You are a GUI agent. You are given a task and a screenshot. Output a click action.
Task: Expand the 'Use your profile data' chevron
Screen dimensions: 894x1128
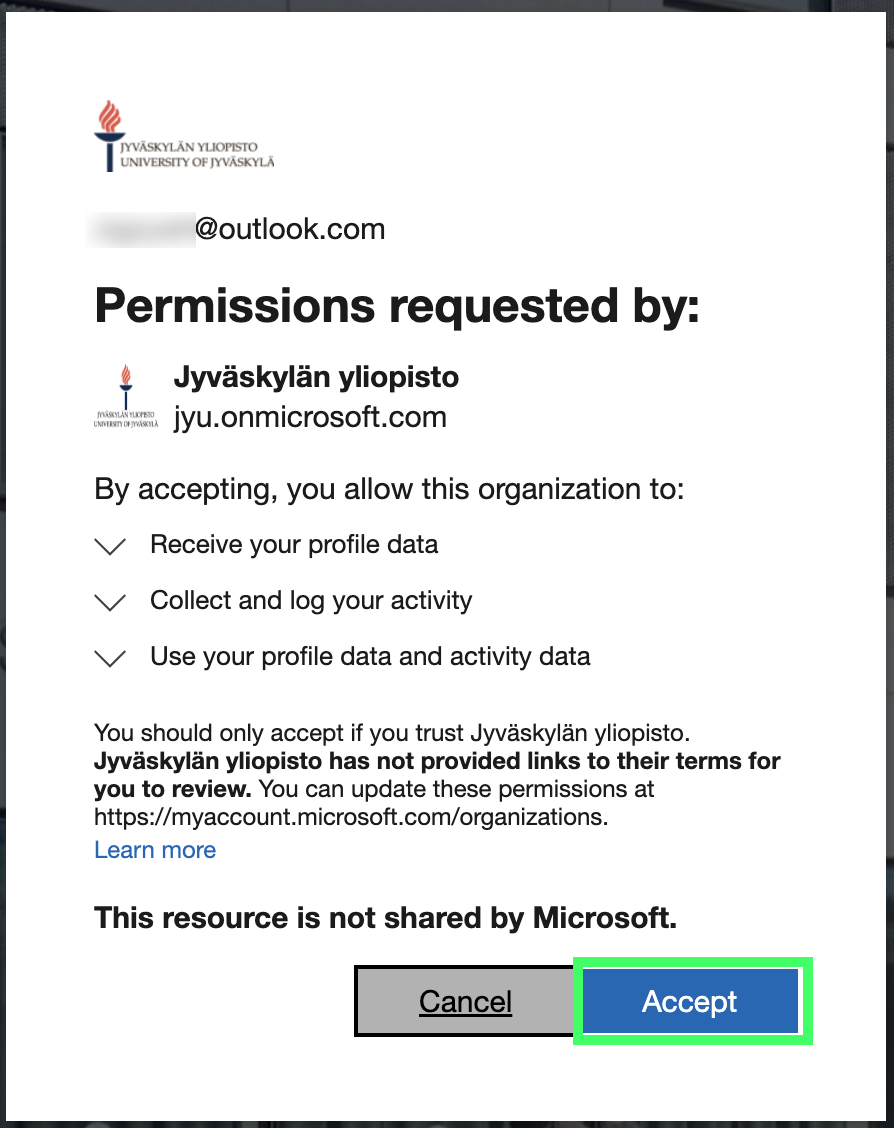110,657
